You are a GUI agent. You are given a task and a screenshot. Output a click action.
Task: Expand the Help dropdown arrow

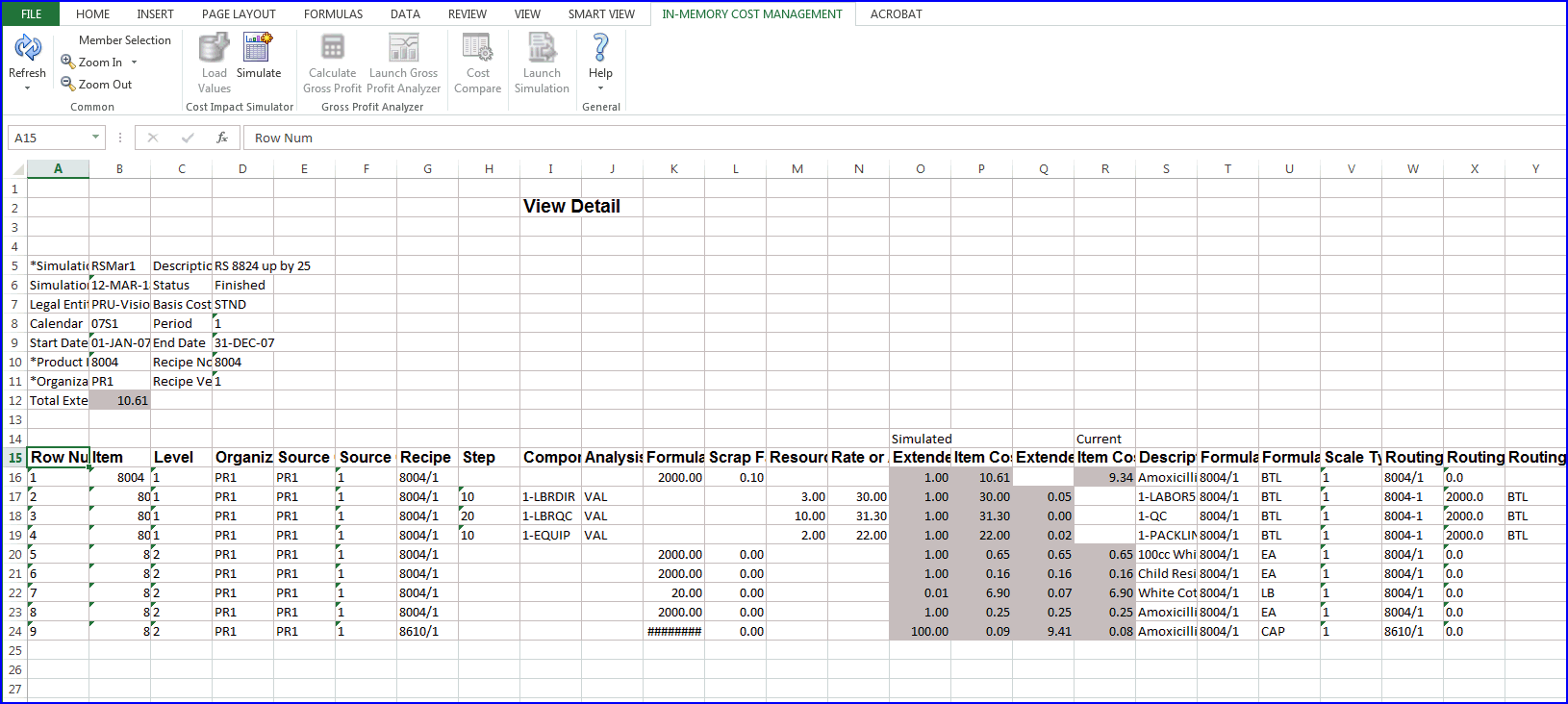[600, 88]
